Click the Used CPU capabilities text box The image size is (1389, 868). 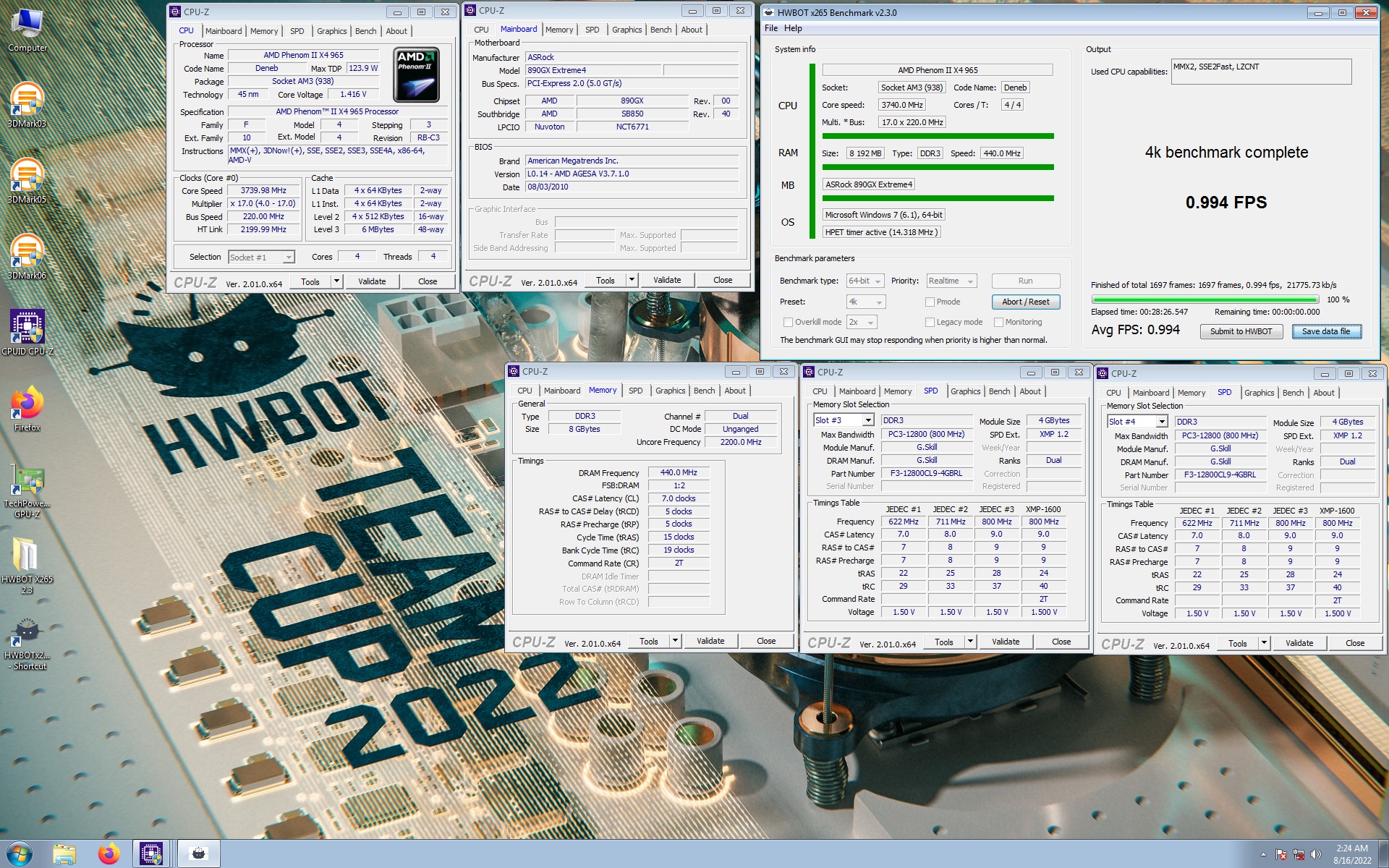pyautogui.click(x=1262, y=72)
